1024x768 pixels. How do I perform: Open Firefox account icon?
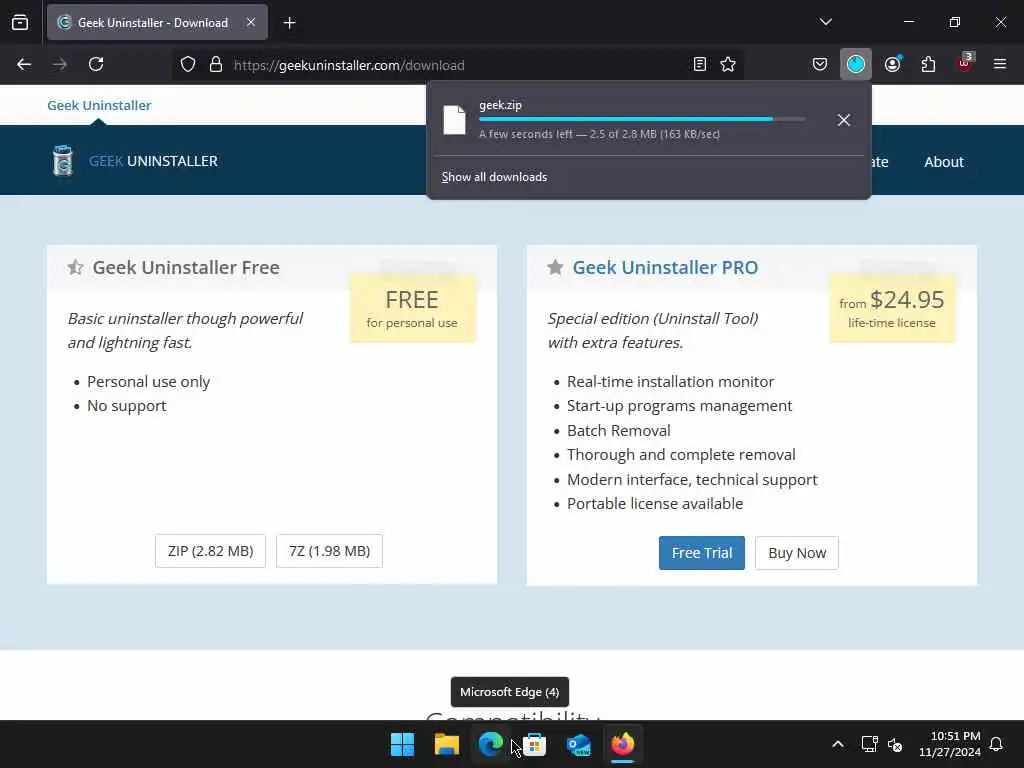[893, 64]
